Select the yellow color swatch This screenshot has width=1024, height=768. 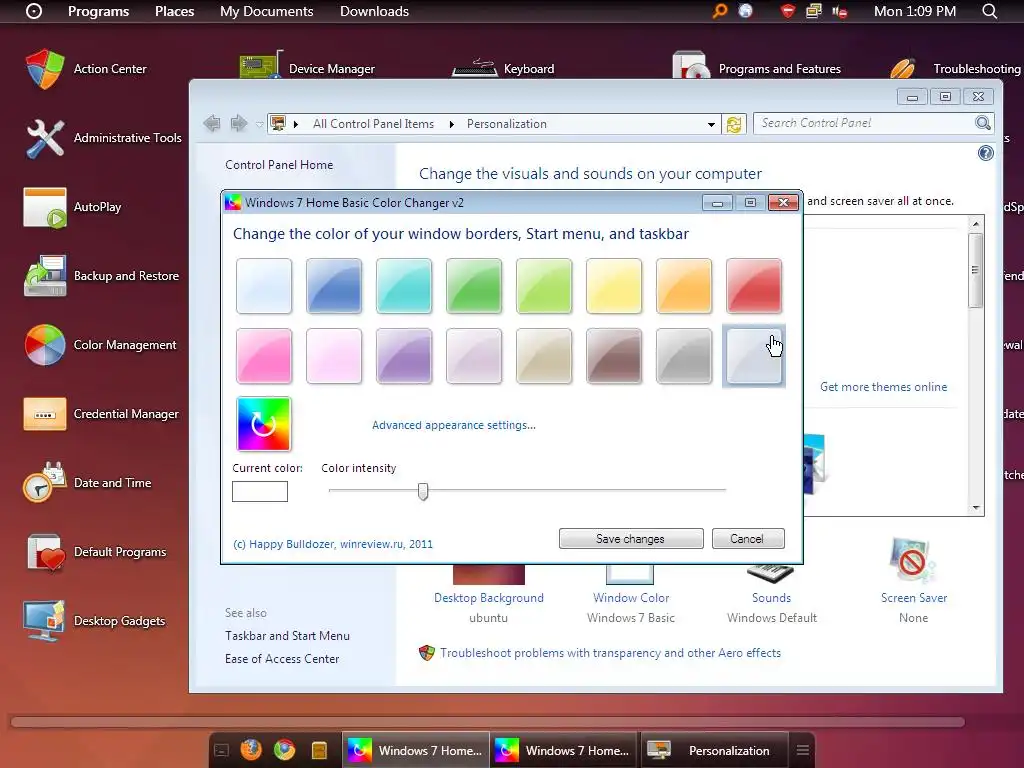(614, 285)
